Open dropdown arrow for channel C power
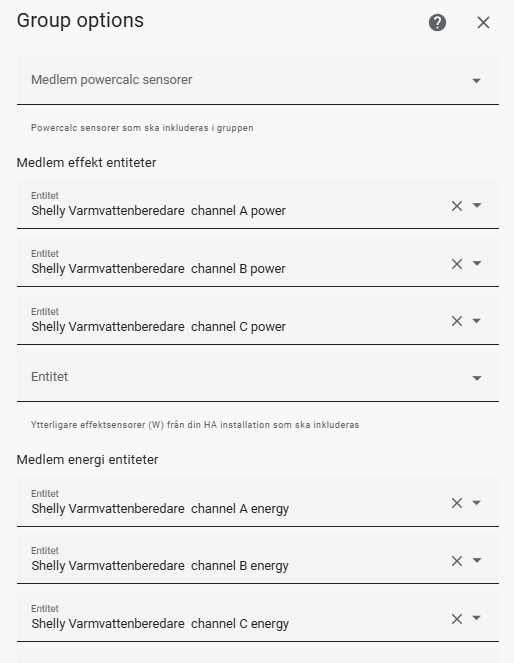 [x=477, y=321]
